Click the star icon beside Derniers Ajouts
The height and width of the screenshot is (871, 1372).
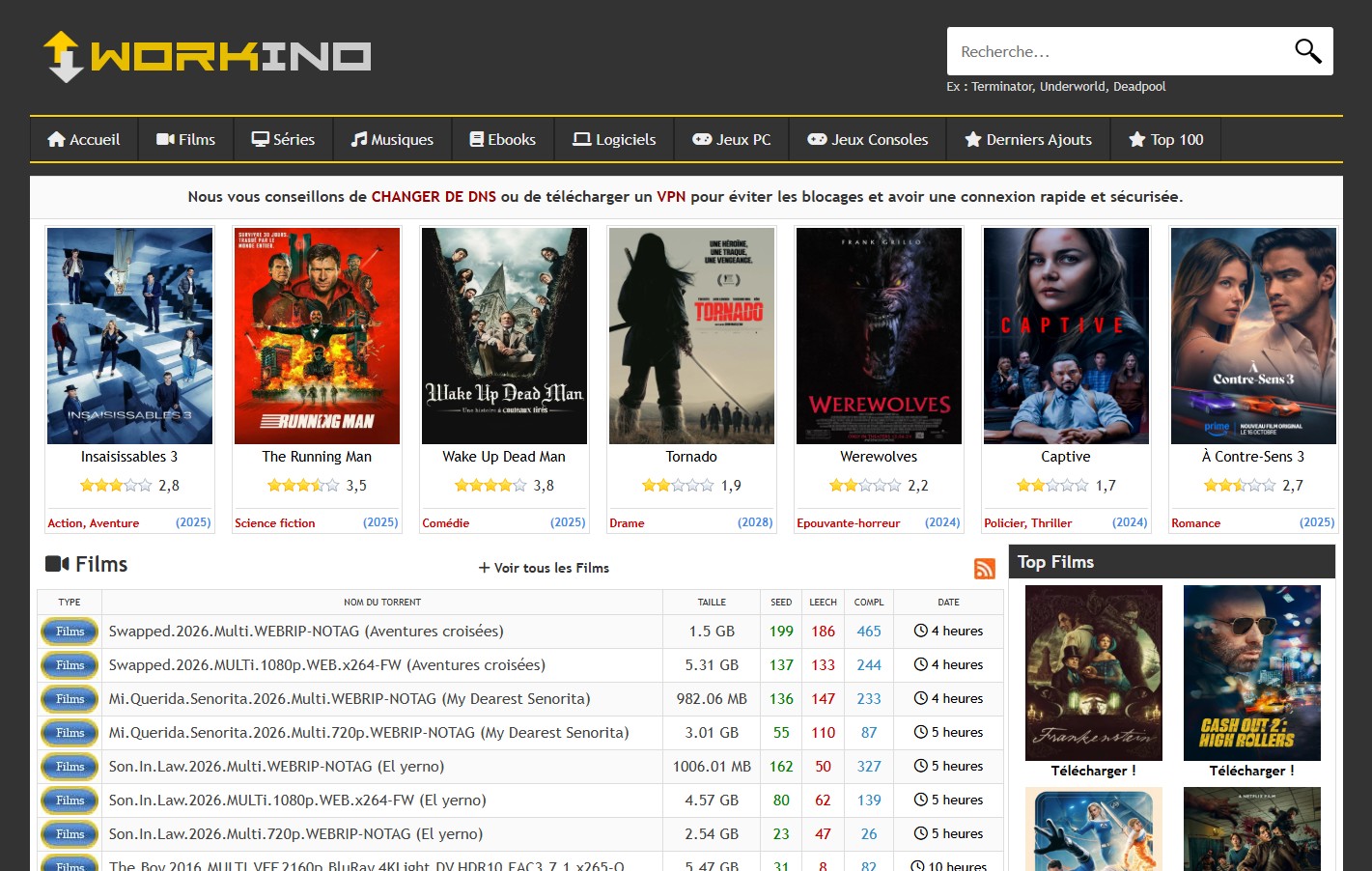click(973, 139)
